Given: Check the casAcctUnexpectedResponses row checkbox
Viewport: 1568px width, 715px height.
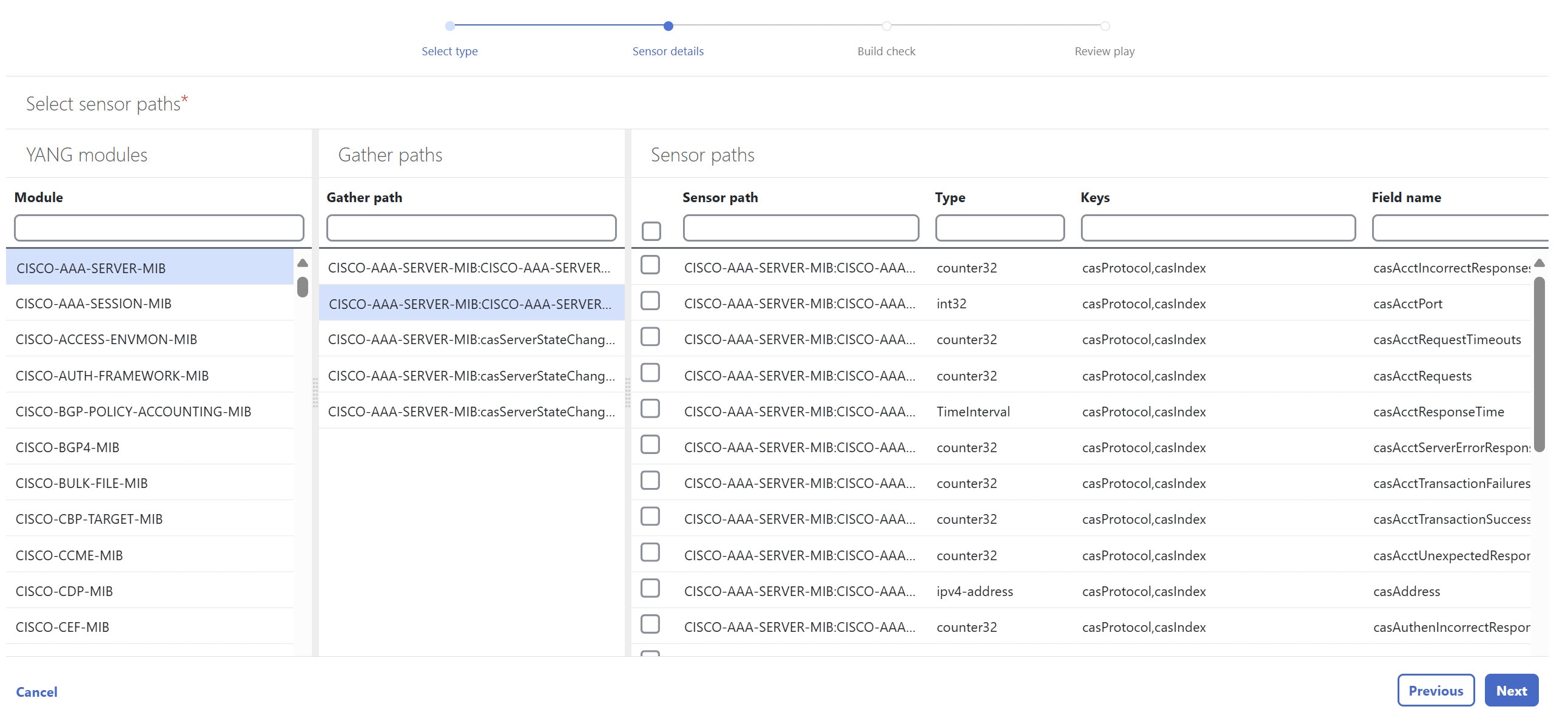Looking at the screenshot, I should coord(650,552).
